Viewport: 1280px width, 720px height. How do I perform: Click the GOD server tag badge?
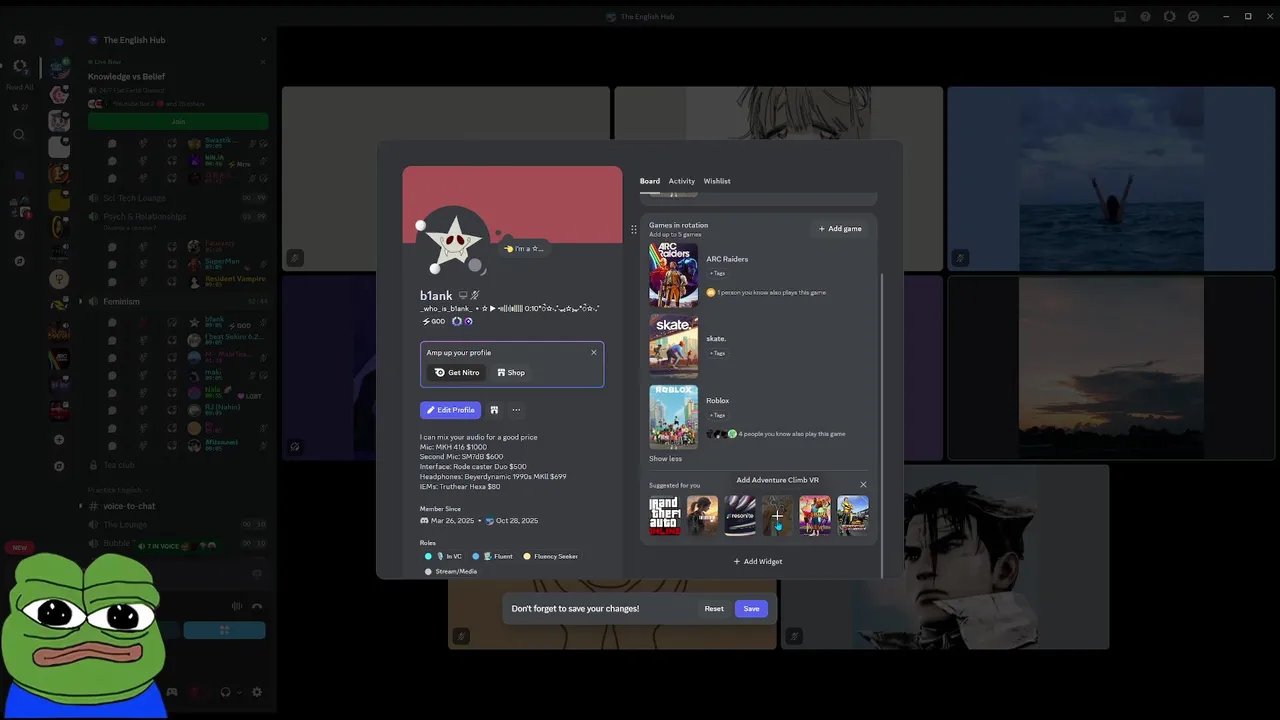[x=434, y=321]
